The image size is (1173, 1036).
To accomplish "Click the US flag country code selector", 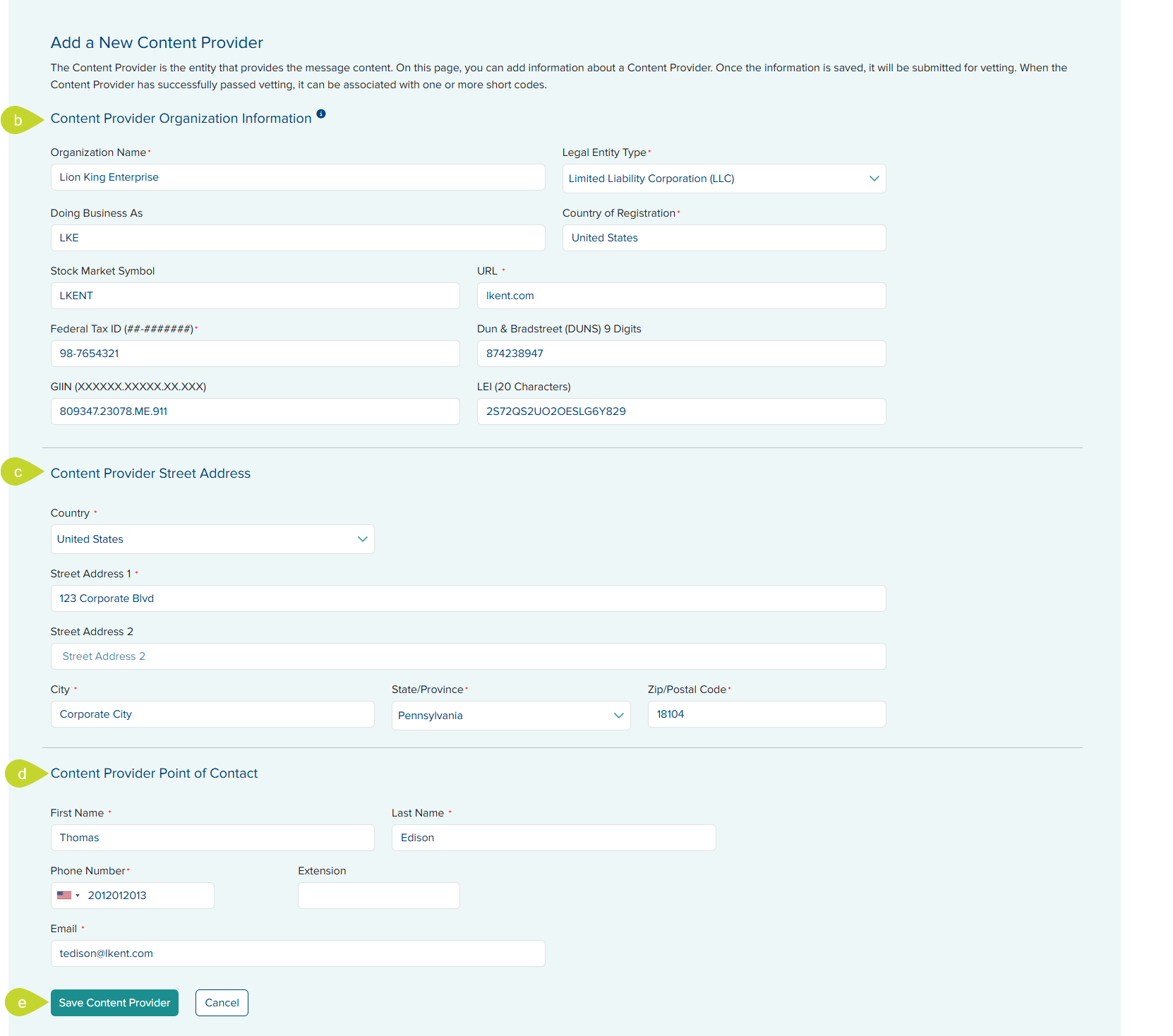I will tap(68, 896).
